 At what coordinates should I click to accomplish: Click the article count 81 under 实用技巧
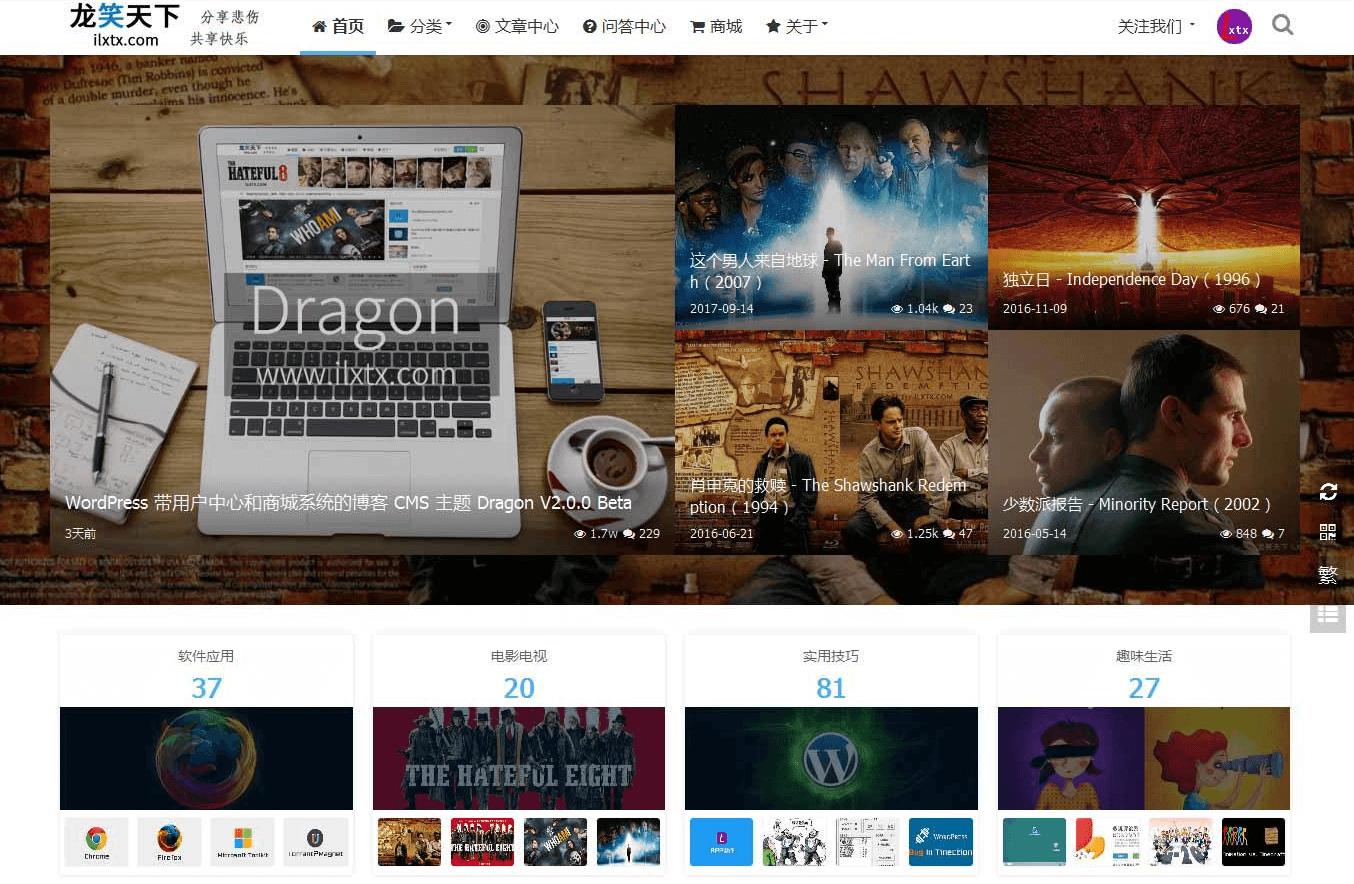click(x=831, y=688)
